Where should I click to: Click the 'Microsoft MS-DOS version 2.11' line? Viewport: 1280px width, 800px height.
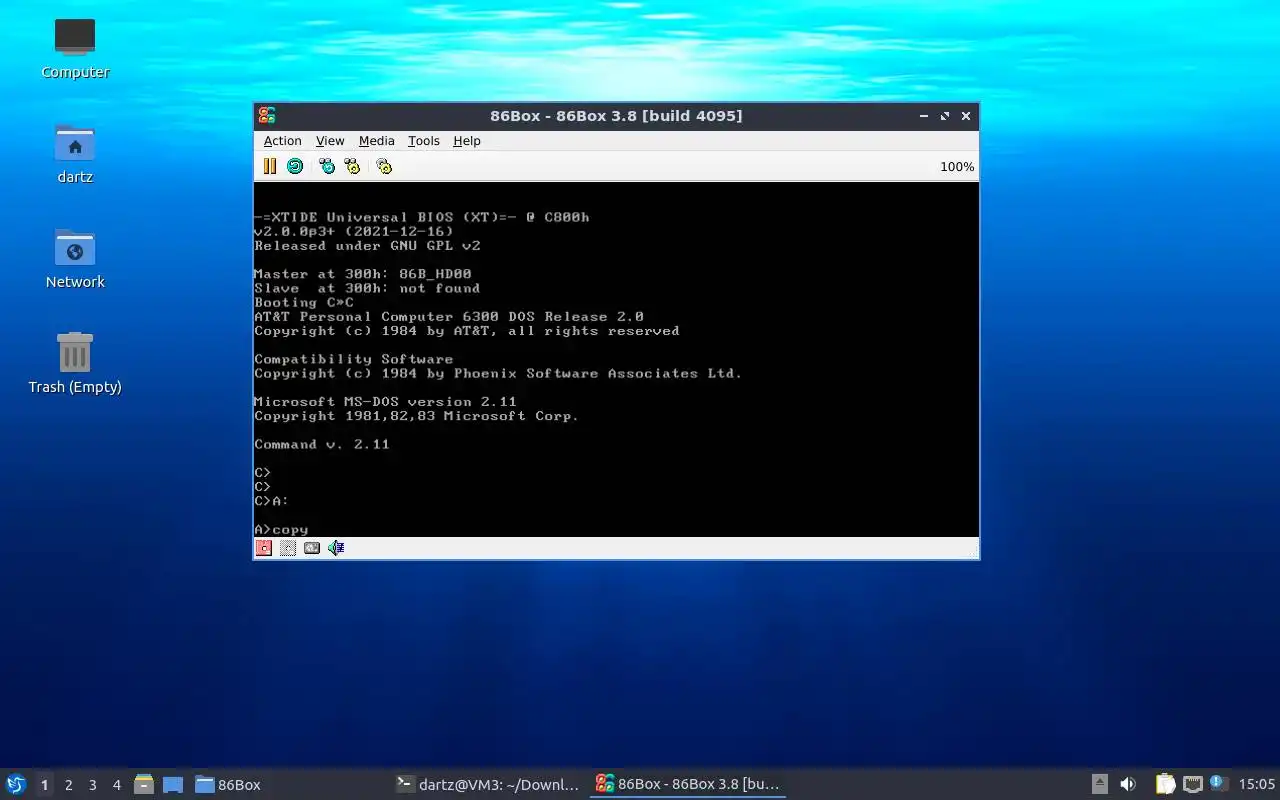[x=385, y=402]
